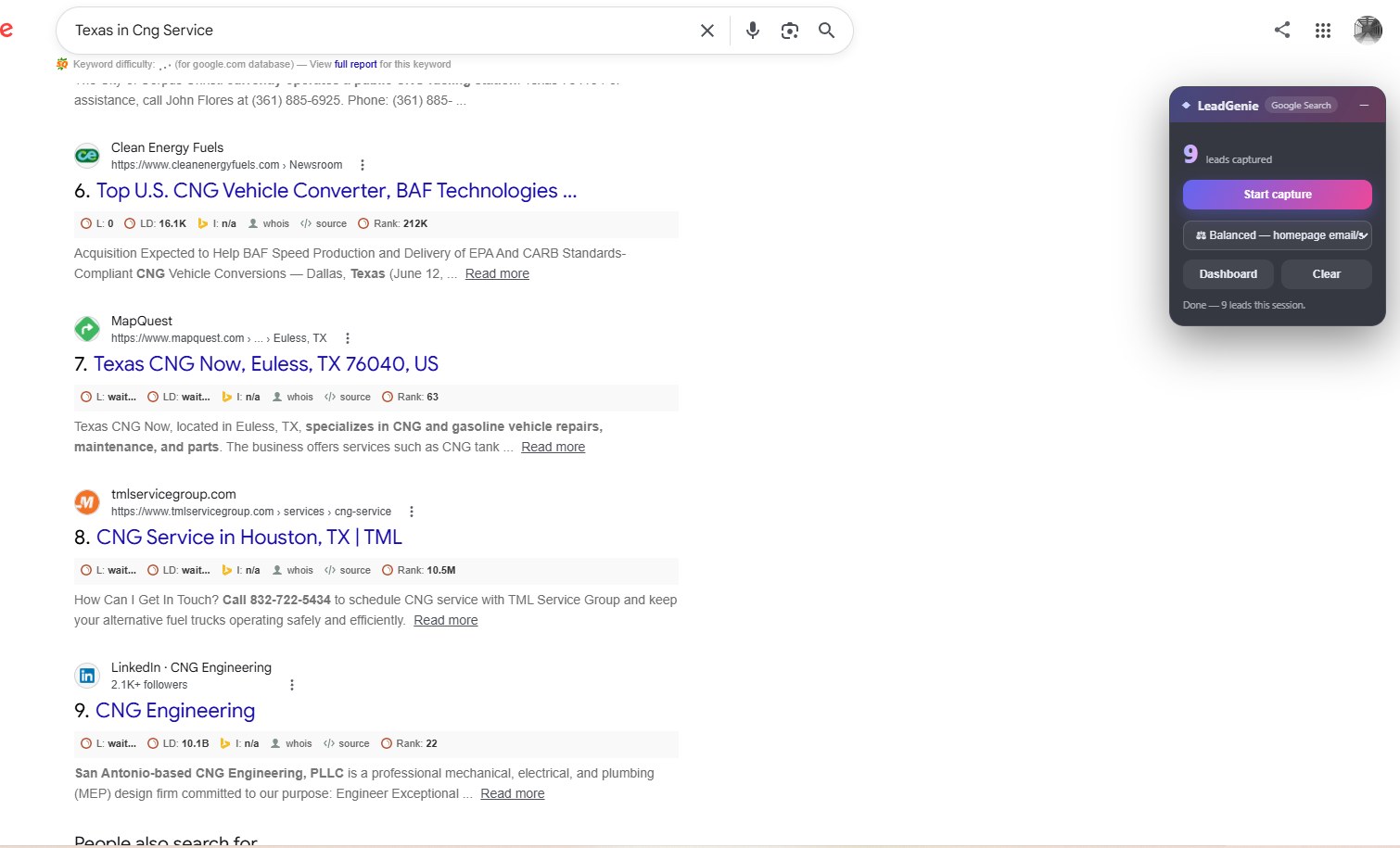This screenshot has height=848, width=1400.
Task: Click Read more on BAF acquisition snippet
Action: click(497, 273)
